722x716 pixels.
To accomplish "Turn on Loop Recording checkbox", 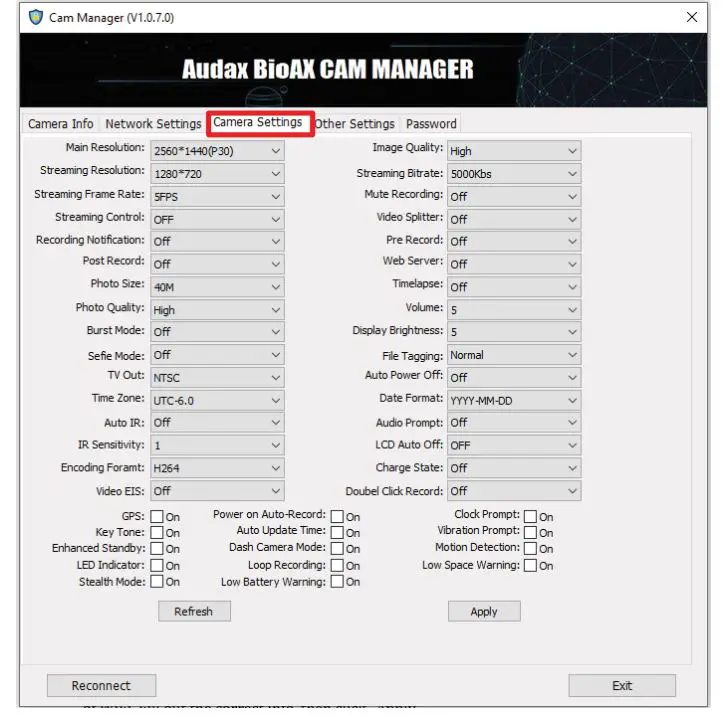I will (x=337, y=565).
